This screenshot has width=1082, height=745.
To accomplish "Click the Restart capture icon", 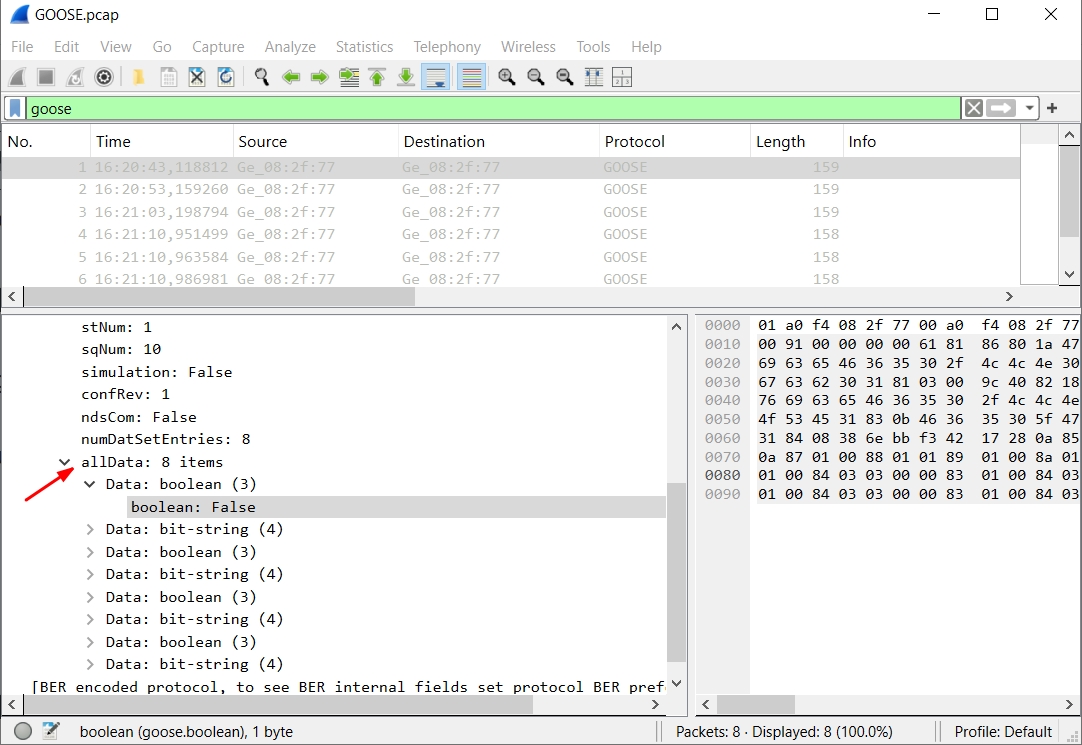I will (73, 77).
